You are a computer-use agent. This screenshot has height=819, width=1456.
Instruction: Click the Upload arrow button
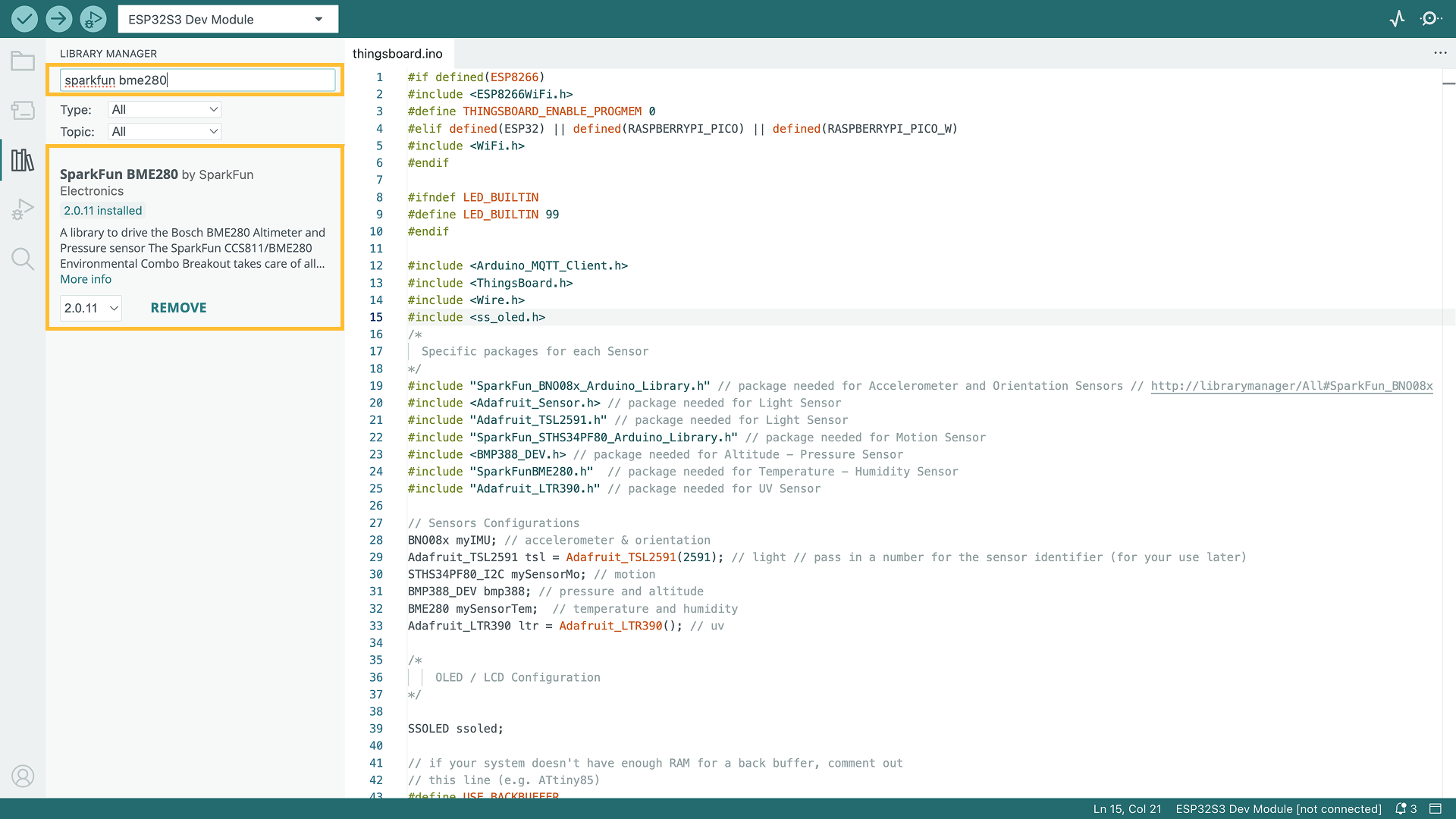(59, 19)
